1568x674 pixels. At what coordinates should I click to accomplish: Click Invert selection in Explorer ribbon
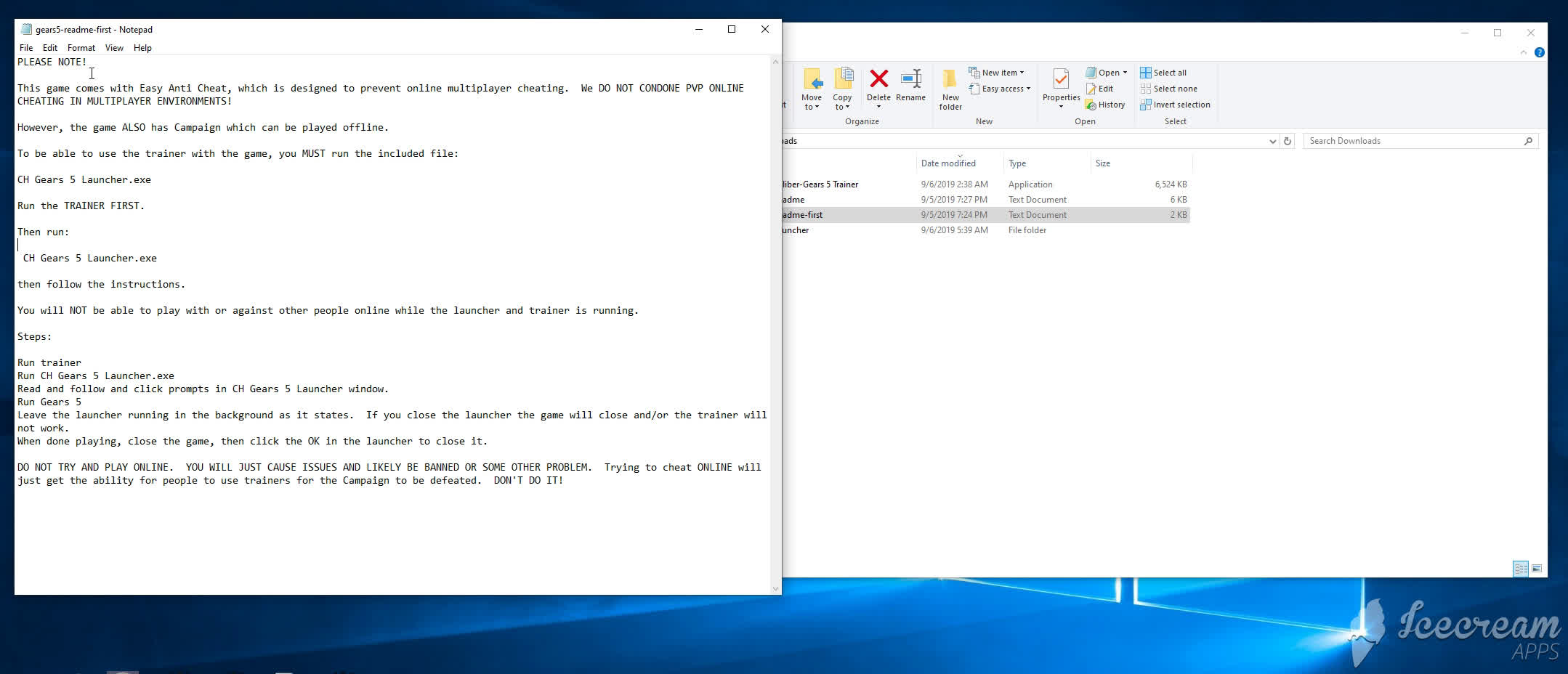pos(1175,105)
